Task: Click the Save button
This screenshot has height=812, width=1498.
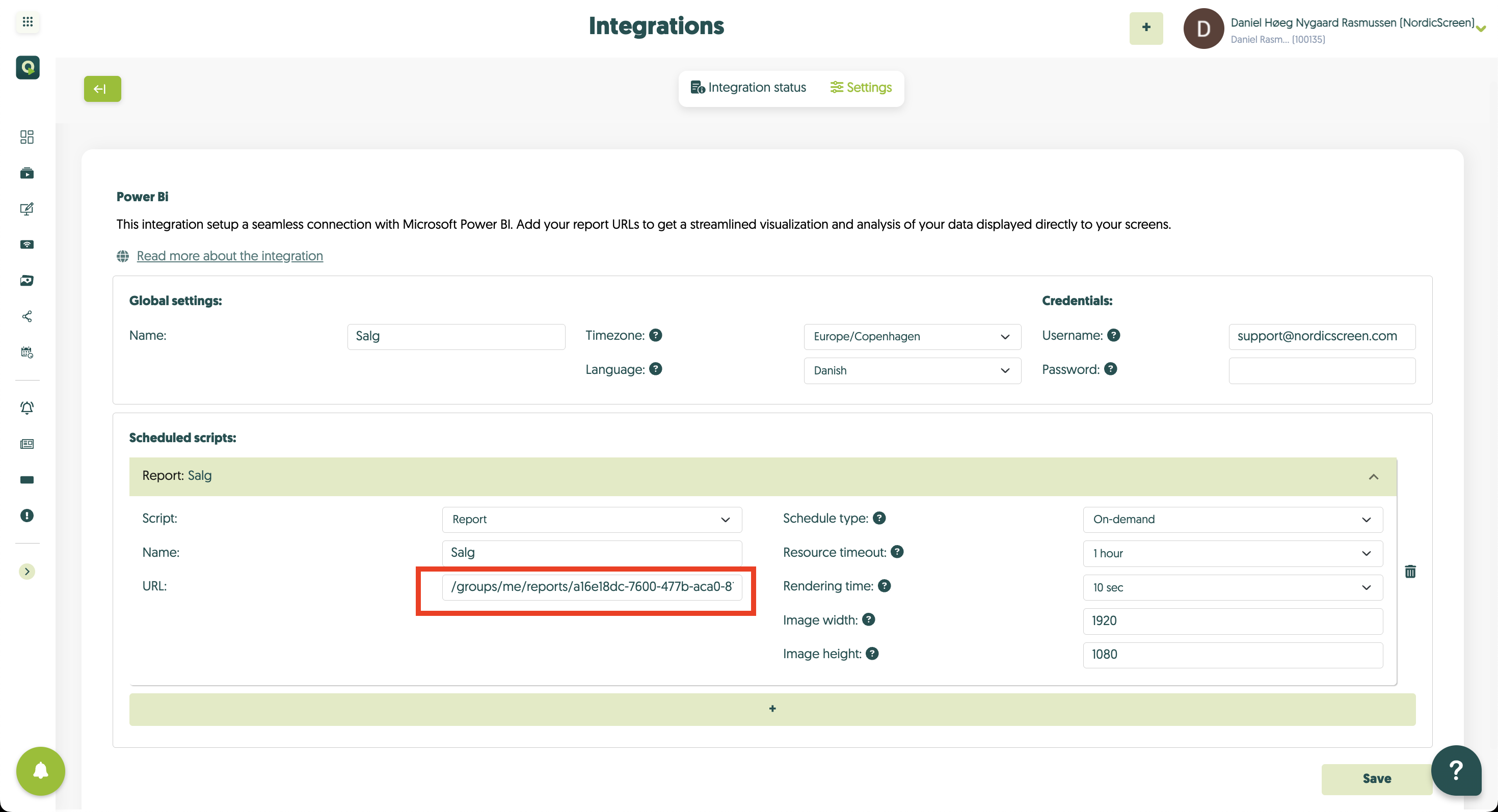Action: 1376,779
